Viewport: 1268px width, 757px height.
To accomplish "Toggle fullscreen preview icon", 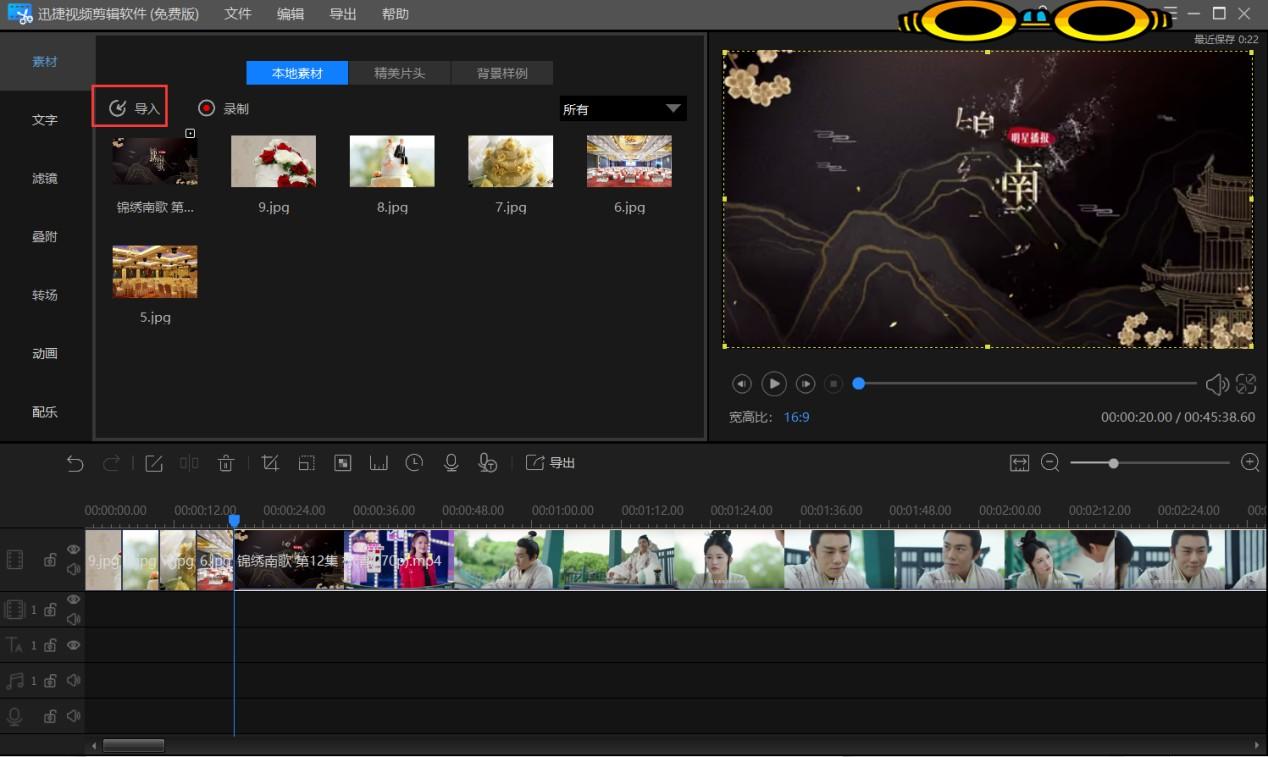I will click(1246, 383).
